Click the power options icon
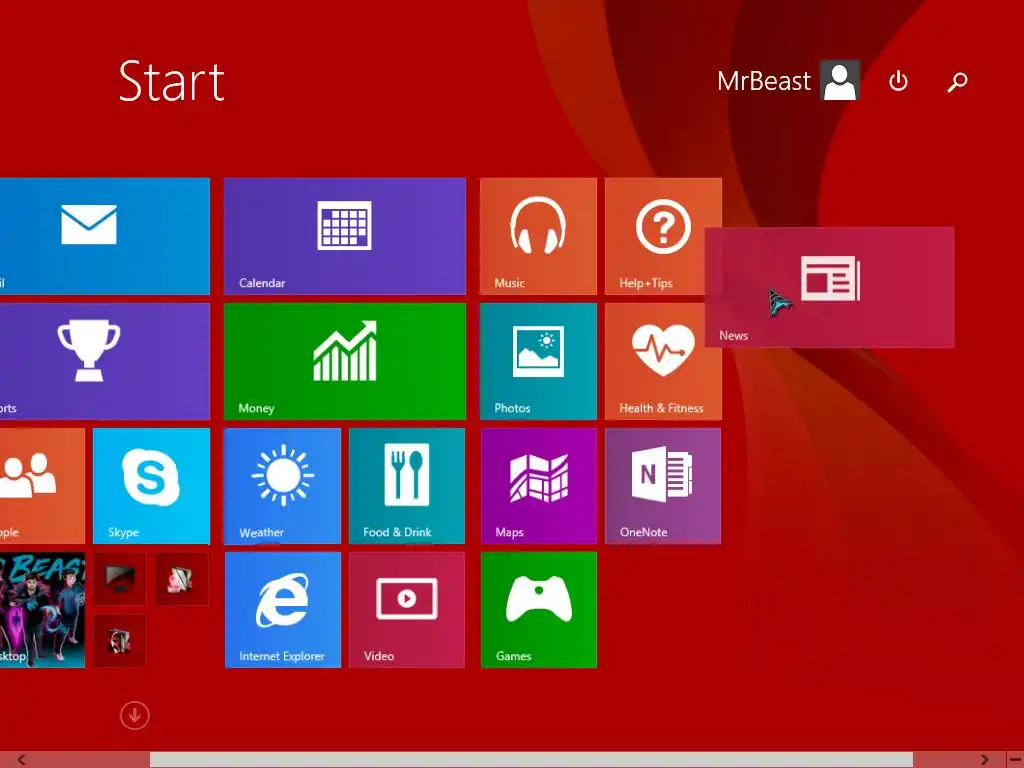The width and height of the screenshot is (1024, 768). 899,81
